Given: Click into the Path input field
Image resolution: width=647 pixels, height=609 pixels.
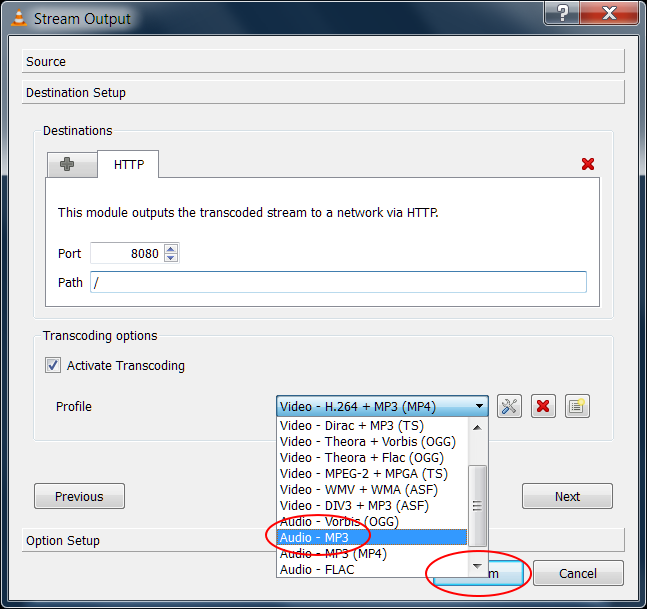Looking at the screenshot, I should tap(338, 282).
